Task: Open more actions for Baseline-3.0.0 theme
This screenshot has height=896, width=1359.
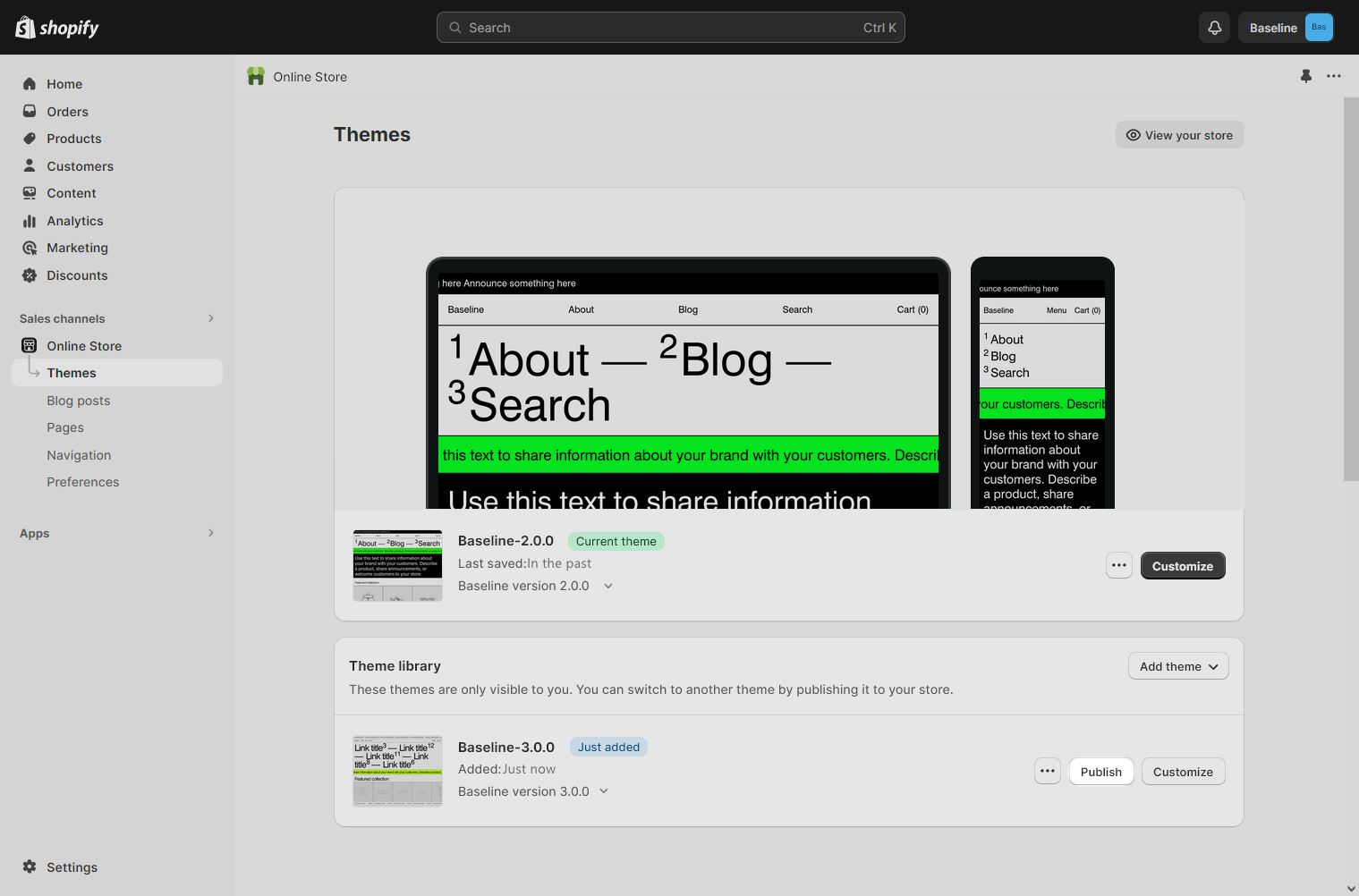Action: click(x=1048, y=771)
